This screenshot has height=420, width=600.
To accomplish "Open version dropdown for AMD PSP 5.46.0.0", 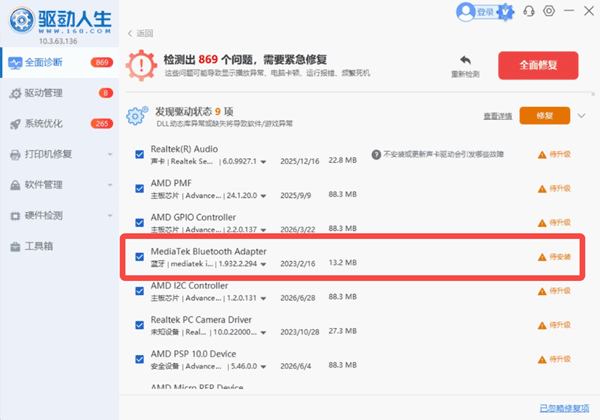I will [x=263, y=366].
